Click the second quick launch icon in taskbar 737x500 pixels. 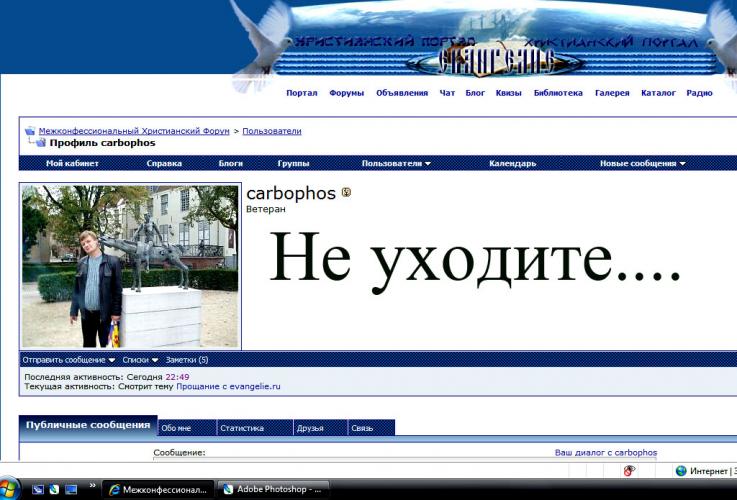click(54, 489)
